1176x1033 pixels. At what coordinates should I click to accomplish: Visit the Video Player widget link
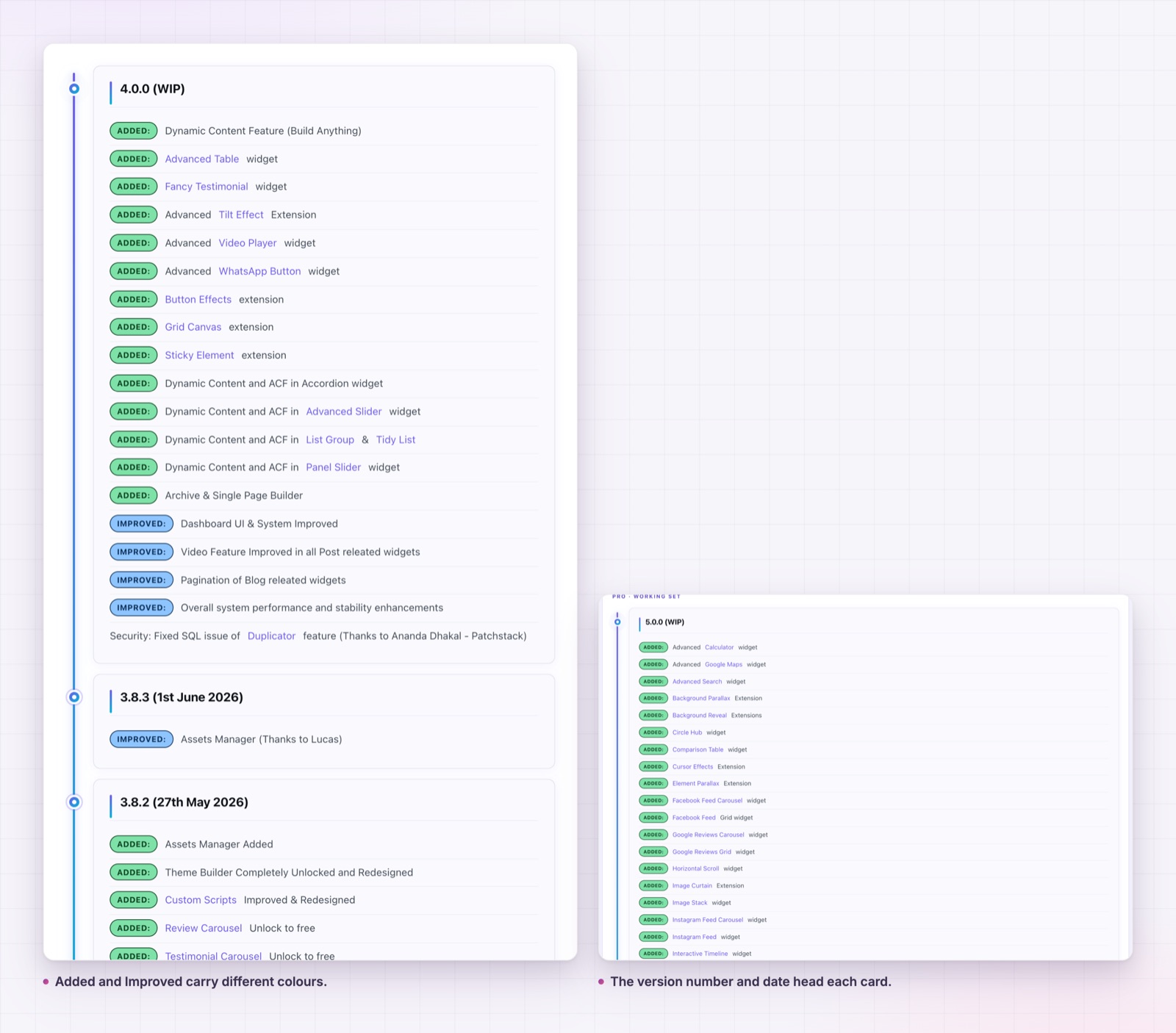point(248,243)
